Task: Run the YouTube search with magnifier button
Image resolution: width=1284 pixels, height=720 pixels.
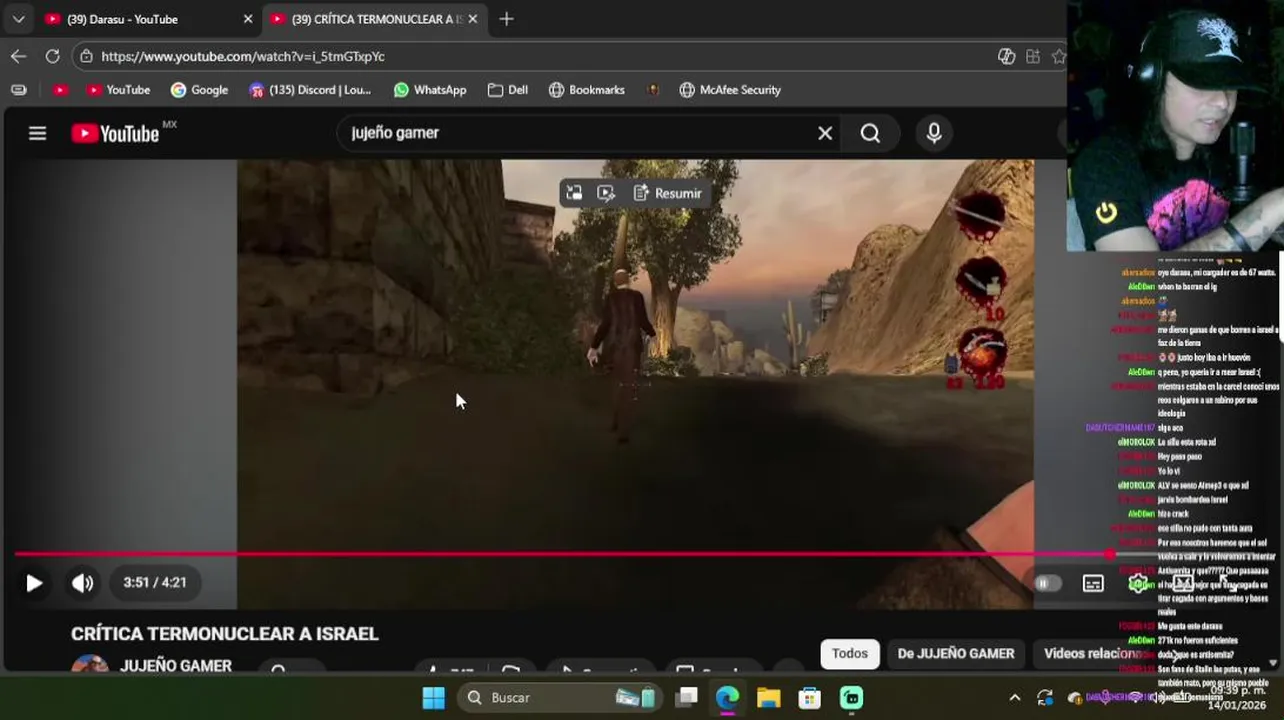Action: pos(870,133)
